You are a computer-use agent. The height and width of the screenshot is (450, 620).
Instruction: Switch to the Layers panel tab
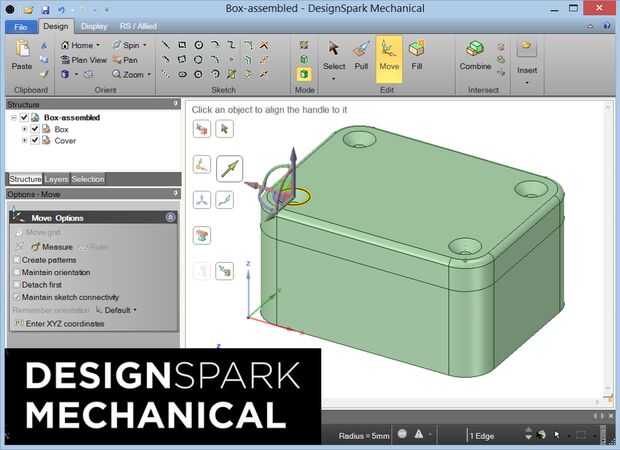point(56,179)
